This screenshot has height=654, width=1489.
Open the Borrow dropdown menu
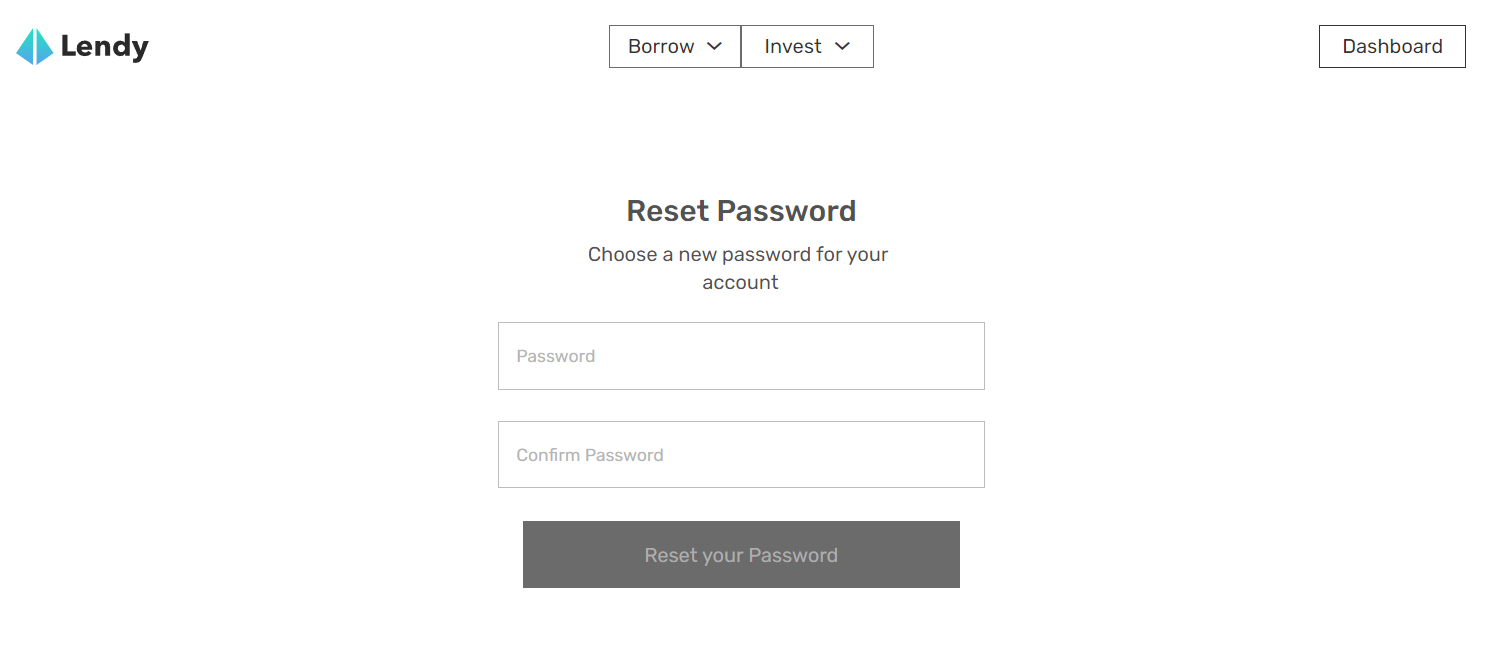click(x=675, y=47)
